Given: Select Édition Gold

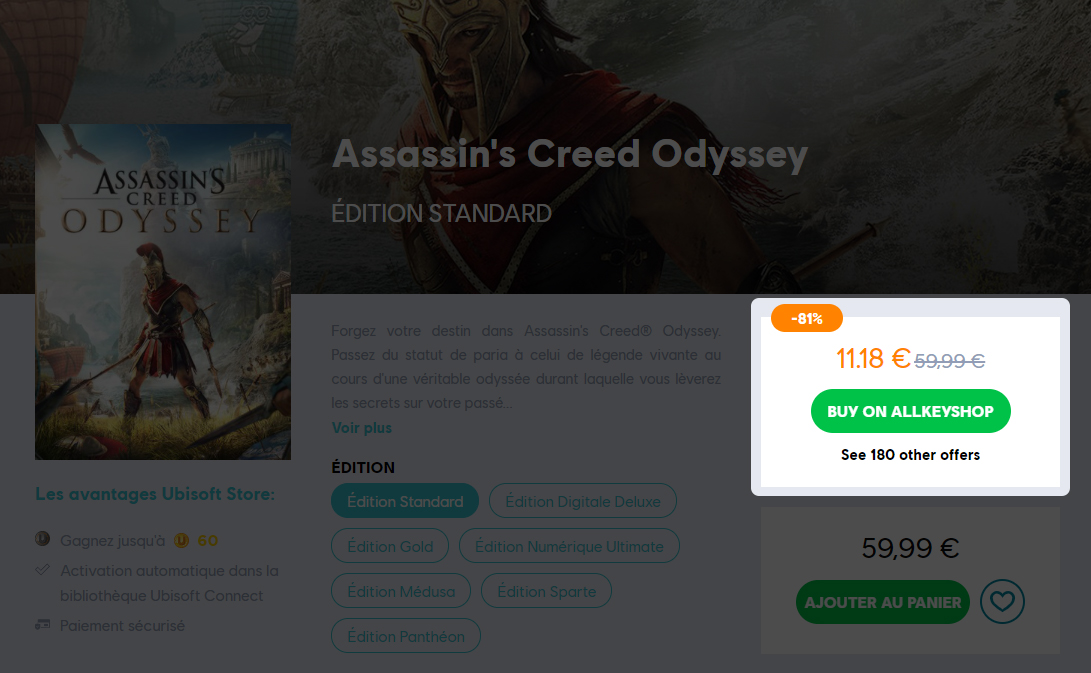Looking at the screenshot, I should (390, 546).
